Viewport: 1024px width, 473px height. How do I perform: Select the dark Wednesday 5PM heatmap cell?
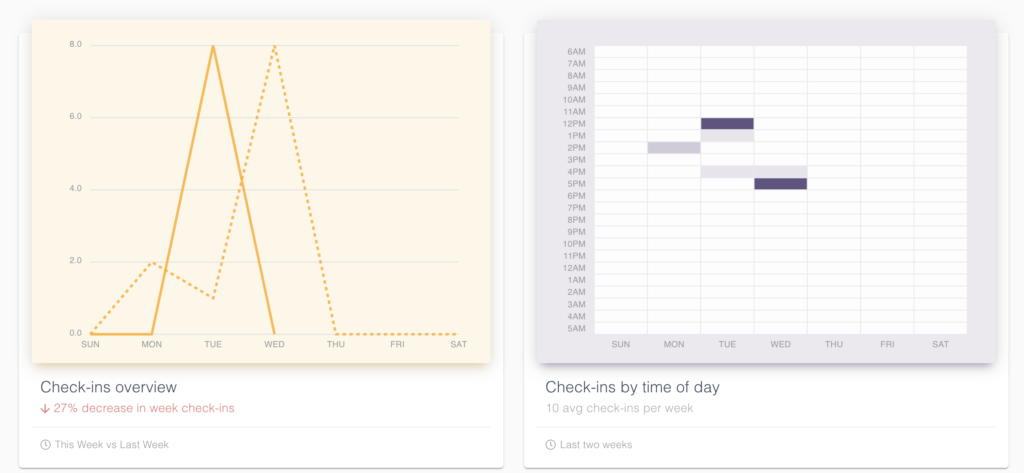pos(780,184)
